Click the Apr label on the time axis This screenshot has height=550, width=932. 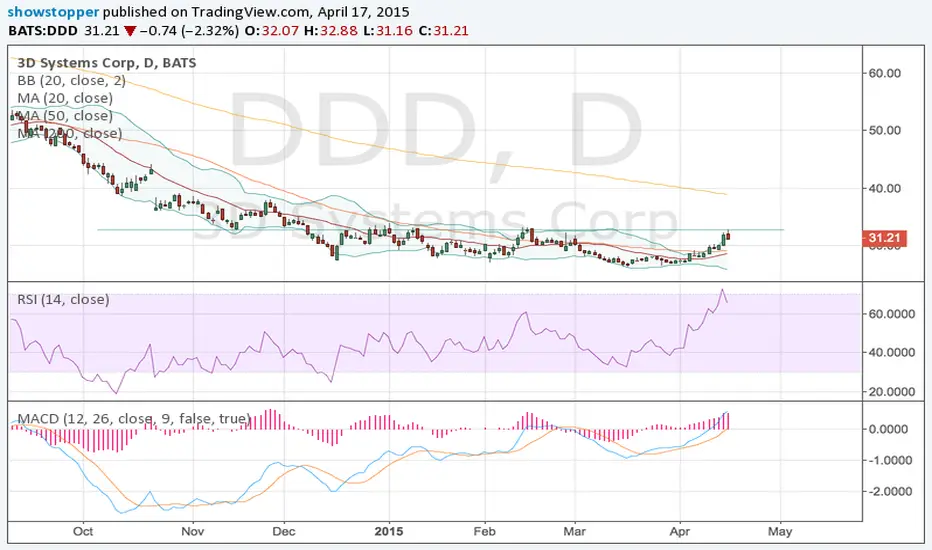[679, 531]
